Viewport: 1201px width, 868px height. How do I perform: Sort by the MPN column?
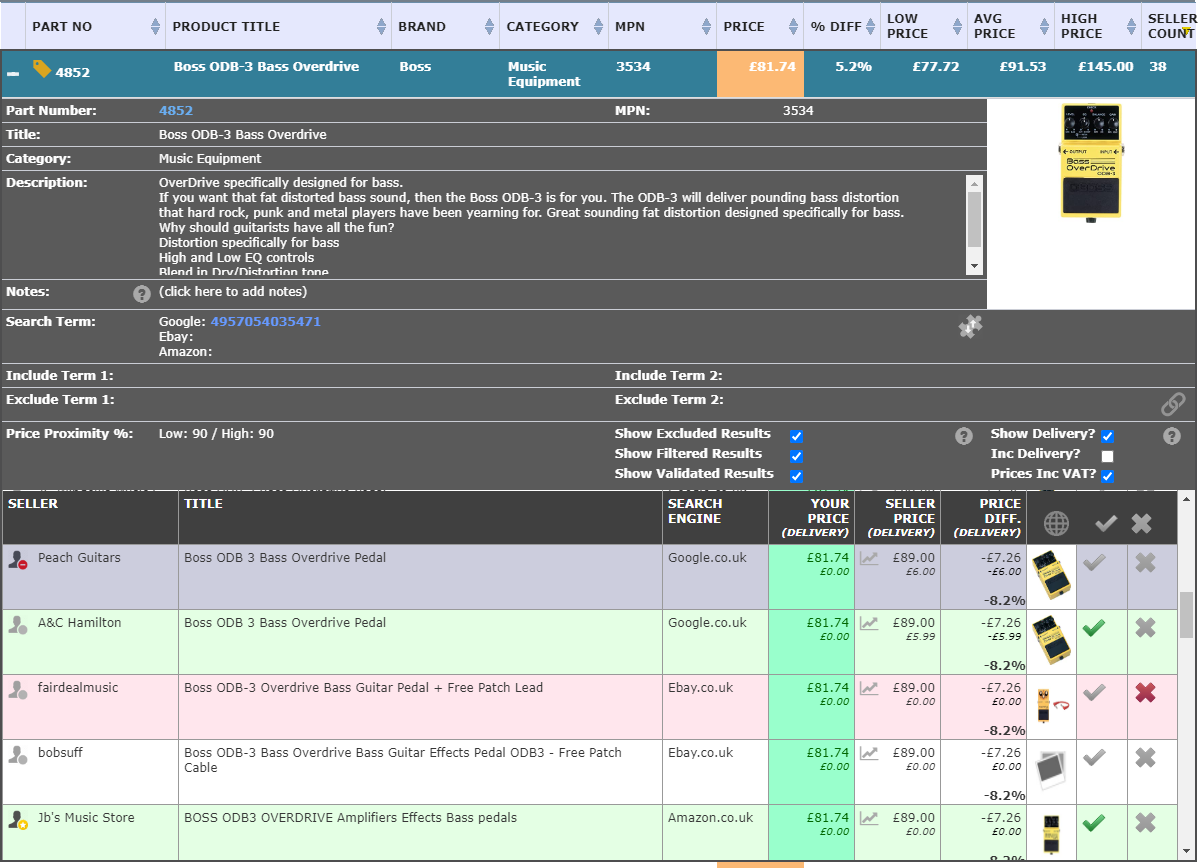(x=663, y=27)
